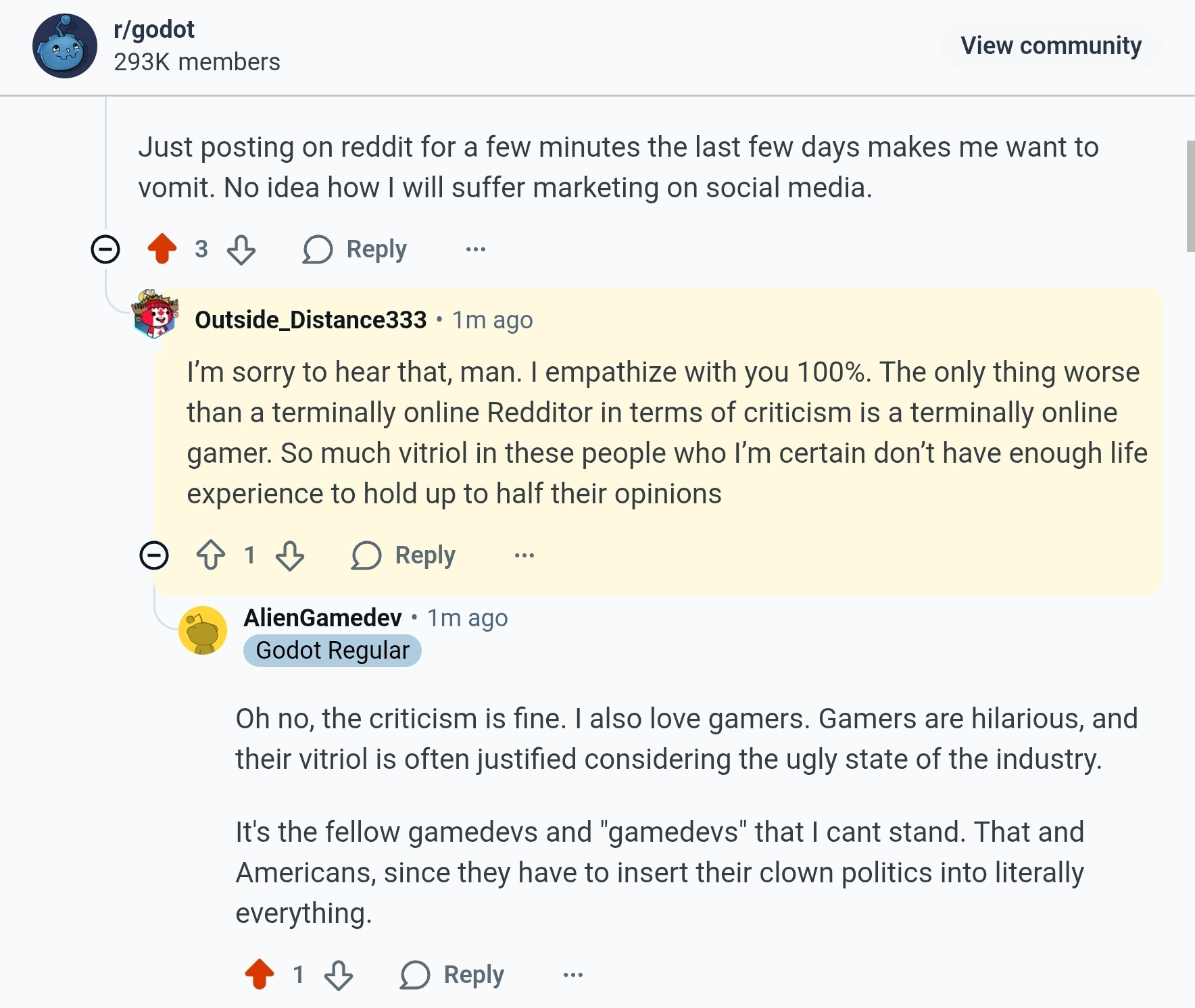
Task: Open Outside_Distance333's profile link
Action: click(310, 320)
